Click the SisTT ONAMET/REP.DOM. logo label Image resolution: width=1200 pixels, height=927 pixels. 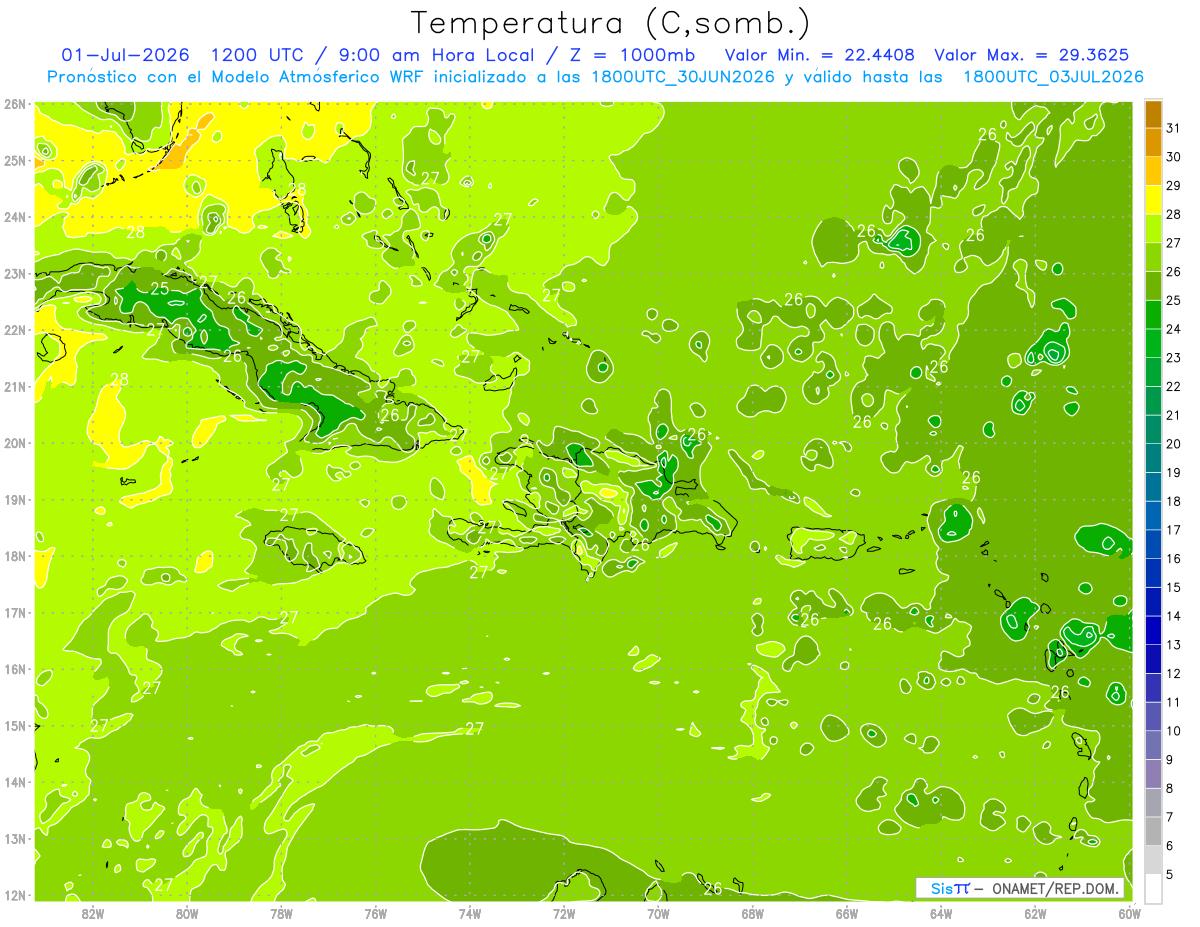(x=1020, y=889)
